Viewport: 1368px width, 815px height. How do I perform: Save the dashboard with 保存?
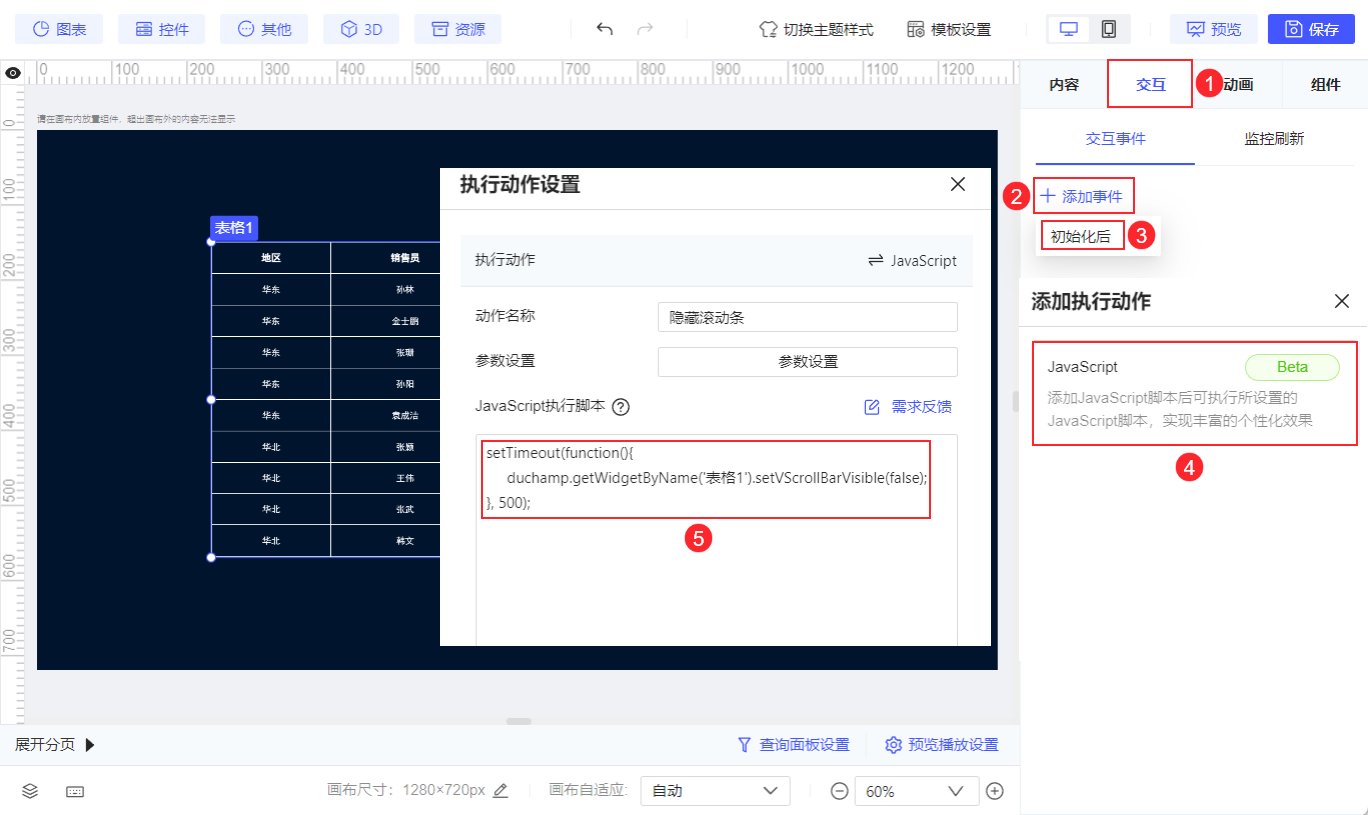pos(1311,29)
